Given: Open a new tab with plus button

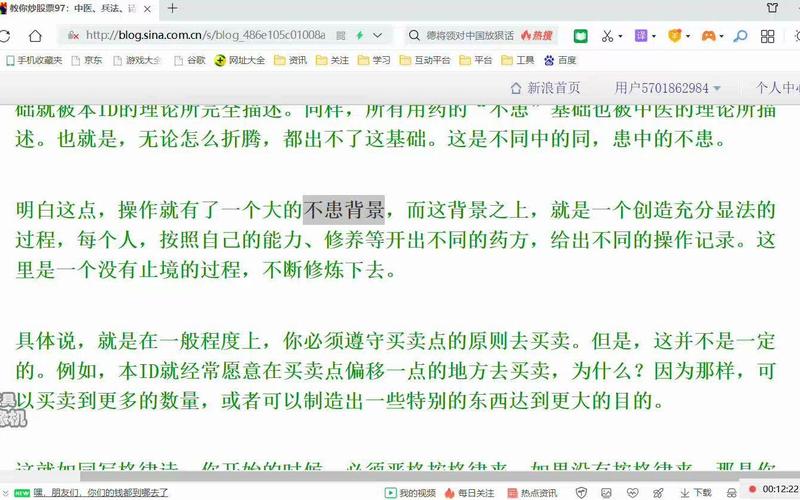Looking at the screenshot, I should click(172, 8).
